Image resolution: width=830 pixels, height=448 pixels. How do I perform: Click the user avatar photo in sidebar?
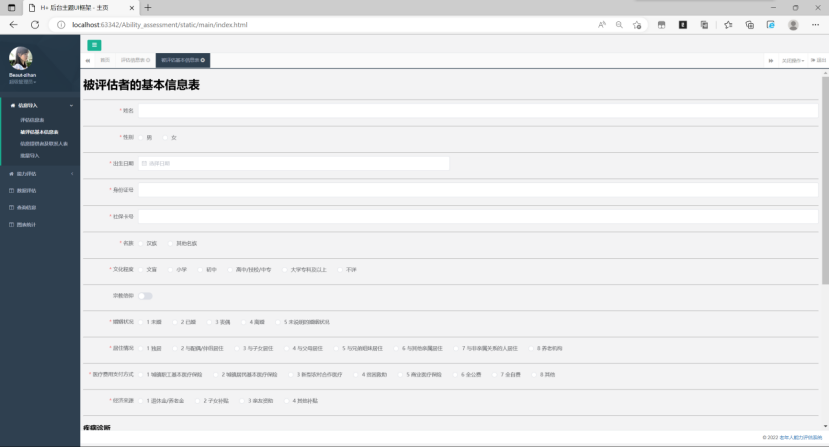[21, 58]
